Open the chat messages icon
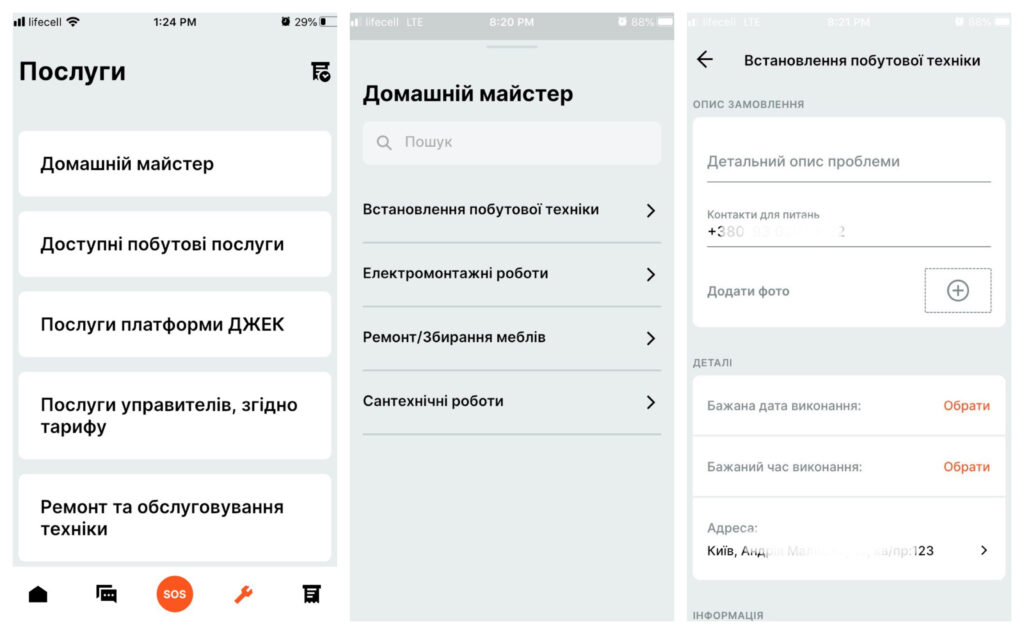 pyautogui.click(x=106, y=594)
